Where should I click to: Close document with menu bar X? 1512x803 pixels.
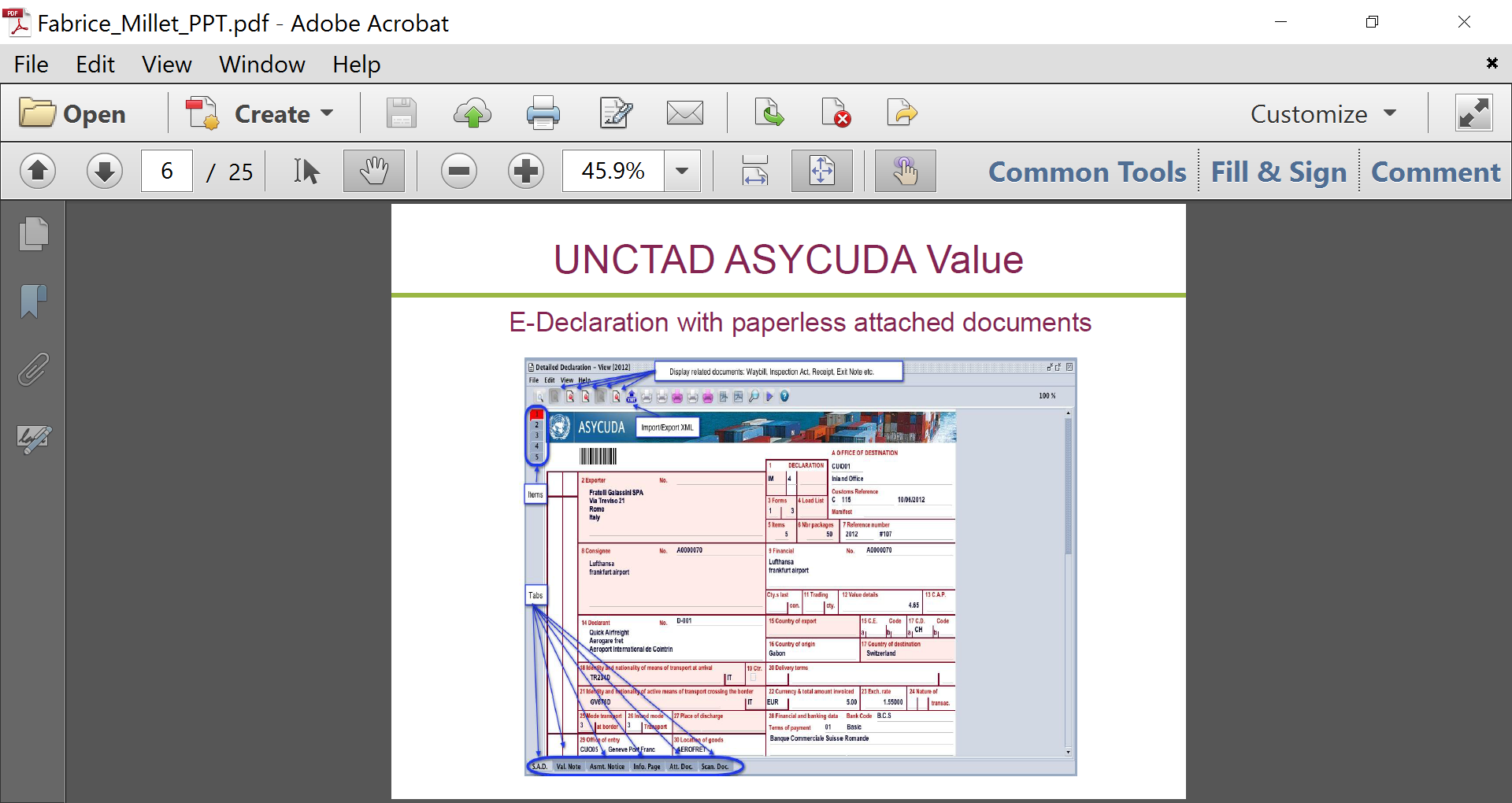point(1492,63)
